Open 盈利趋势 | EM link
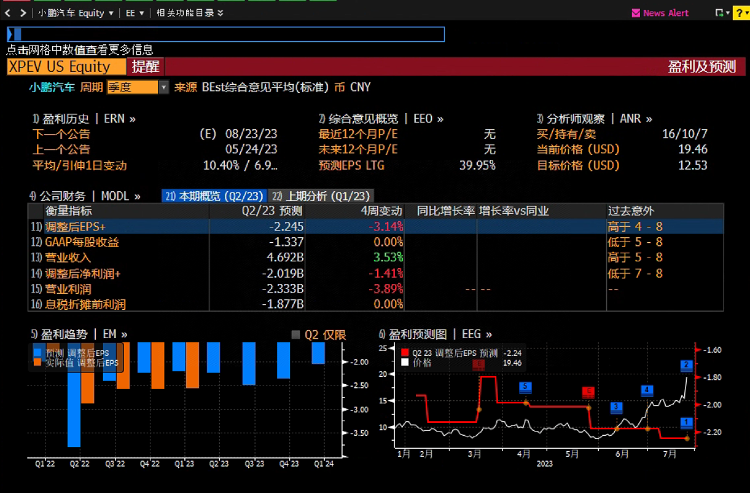 79,334
